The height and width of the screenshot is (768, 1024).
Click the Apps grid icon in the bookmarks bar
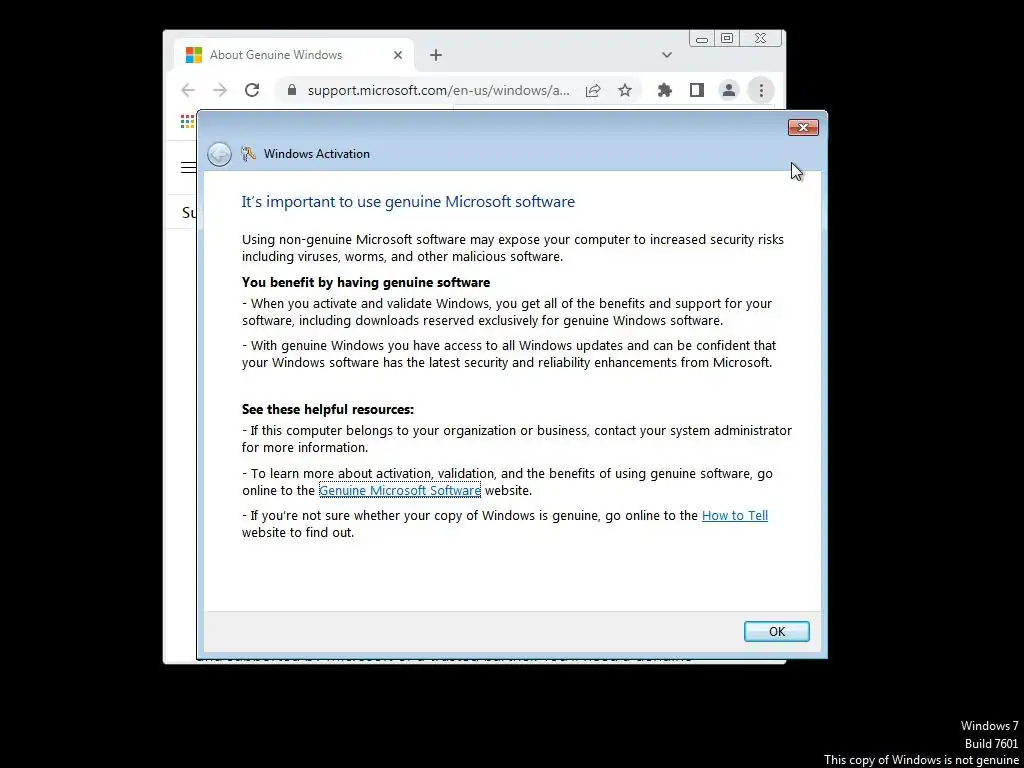(187, 121)
